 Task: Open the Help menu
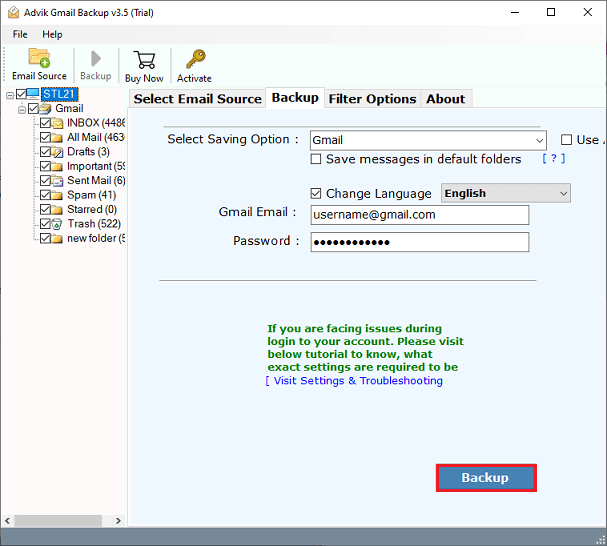[52, 34]
